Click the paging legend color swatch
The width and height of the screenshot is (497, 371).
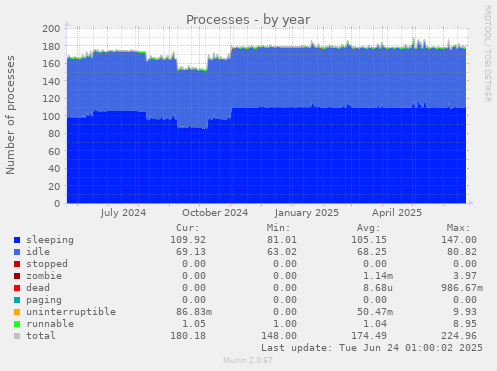click(x=17, y=300)
